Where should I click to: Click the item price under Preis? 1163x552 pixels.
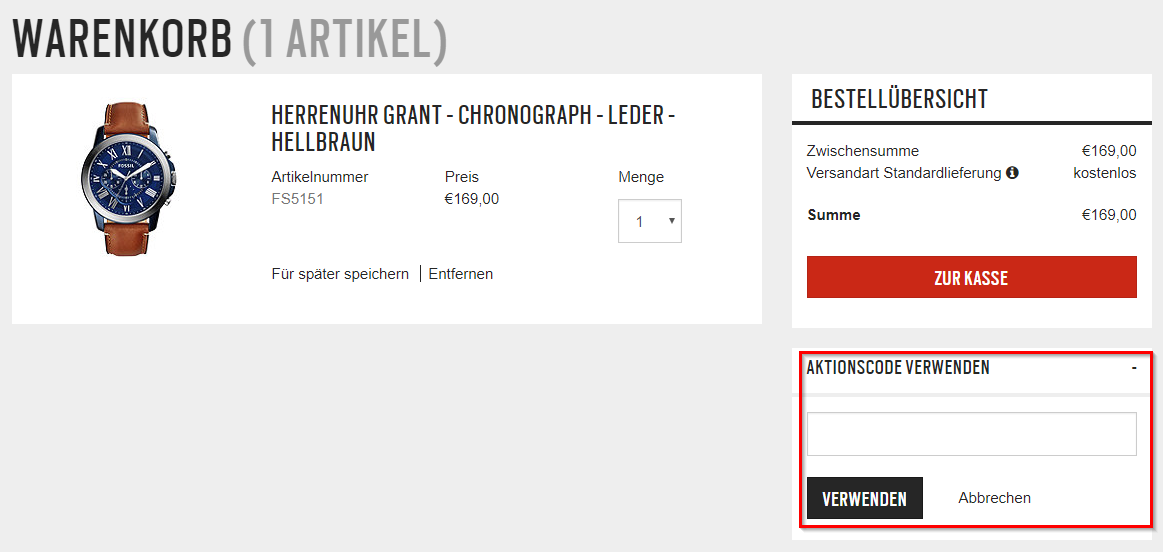coord(472,199)
